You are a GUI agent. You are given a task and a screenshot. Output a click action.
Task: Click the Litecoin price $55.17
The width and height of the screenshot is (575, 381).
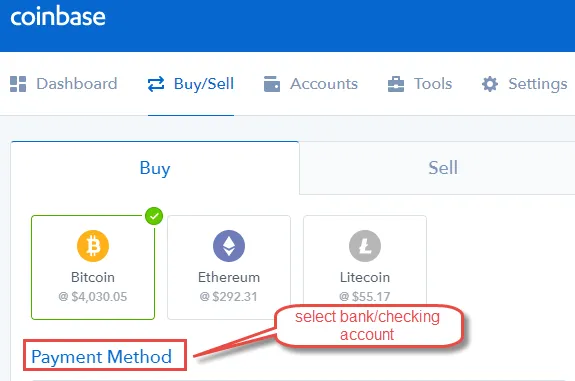pyautogui.click(x=365, y=296)
